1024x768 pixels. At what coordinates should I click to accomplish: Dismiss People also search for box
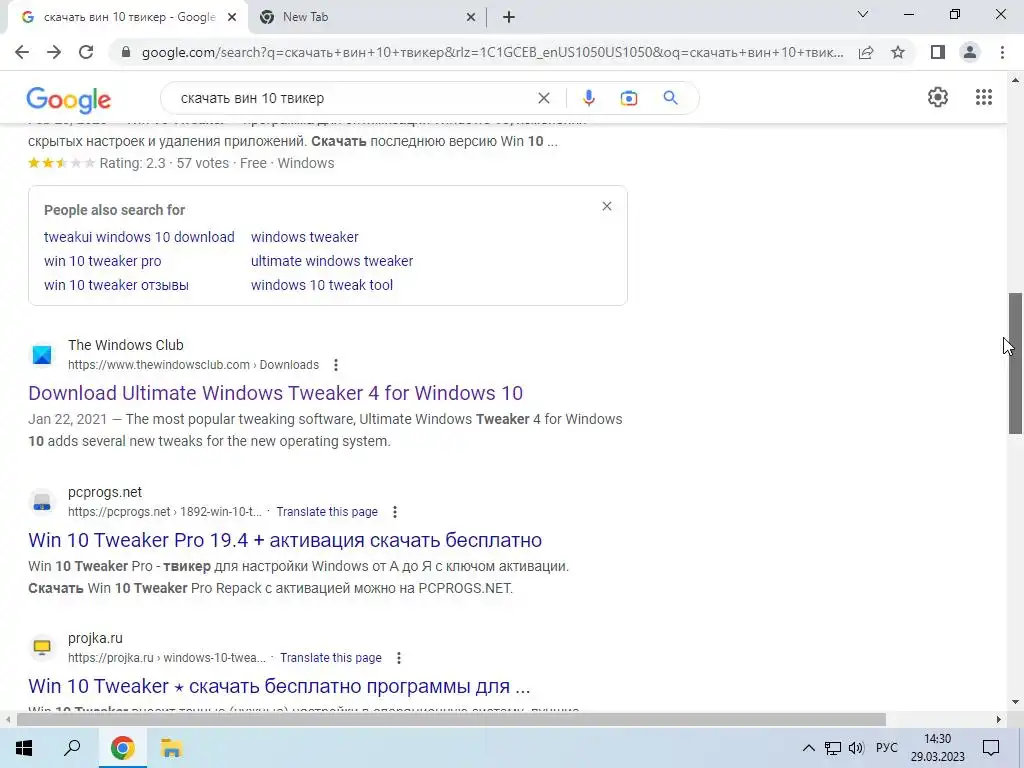pos(607,206)
